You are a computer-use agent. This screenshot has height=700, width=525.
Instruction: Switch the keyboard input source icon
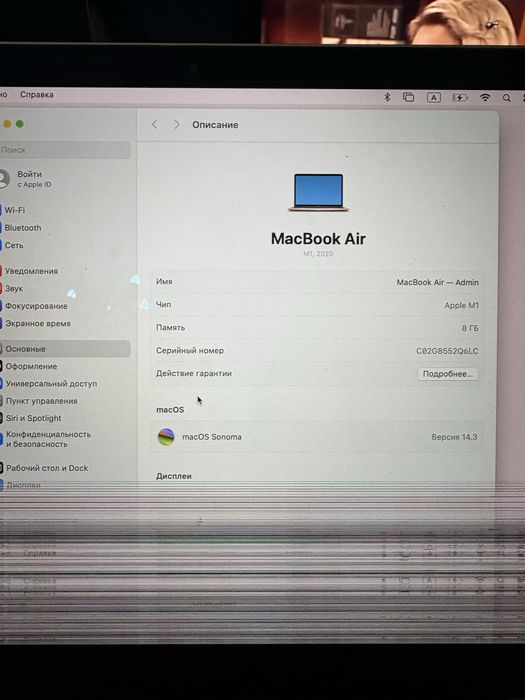[x=433, y=97]
